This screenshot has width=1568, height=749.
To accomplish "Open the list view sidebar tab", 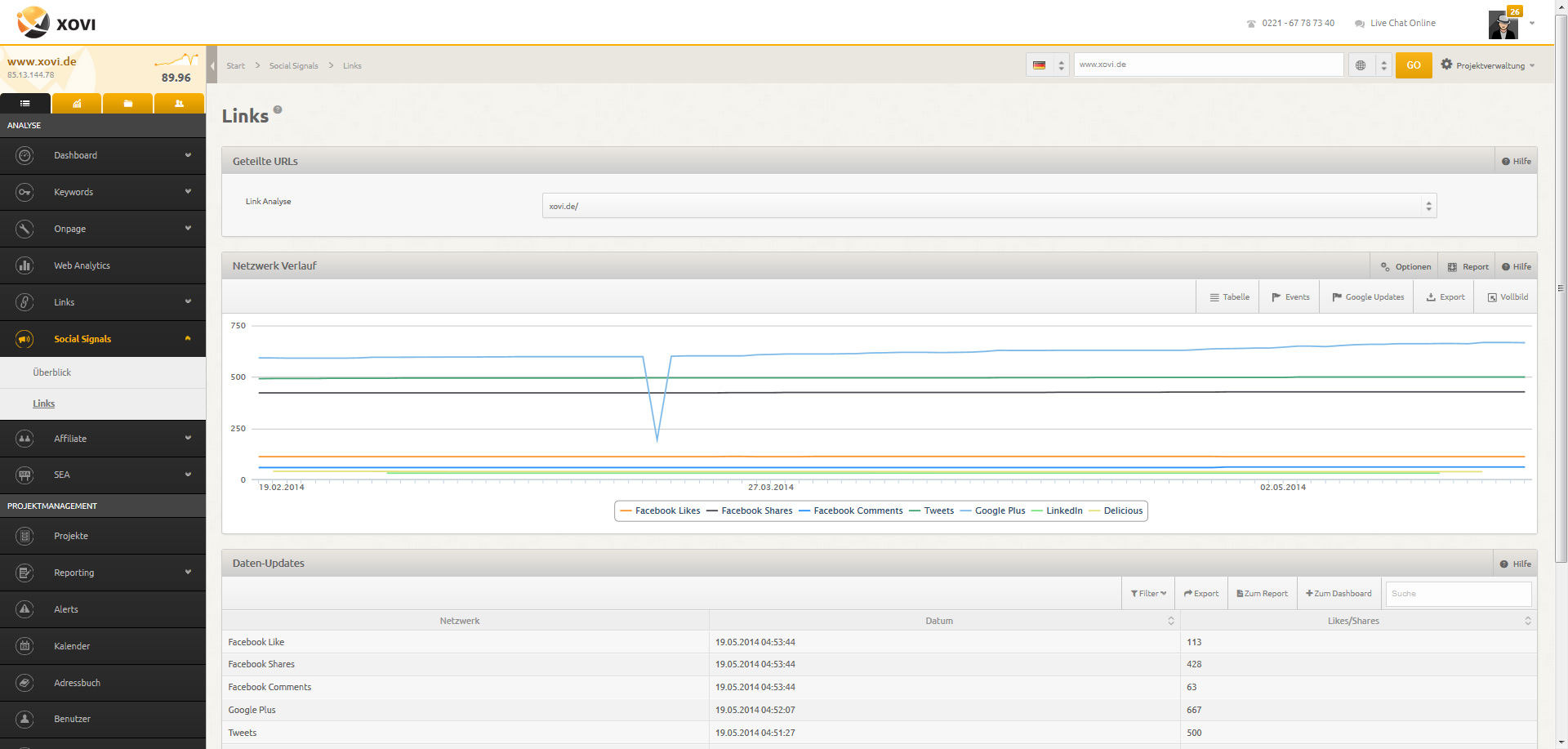I will tap(25, 104).
